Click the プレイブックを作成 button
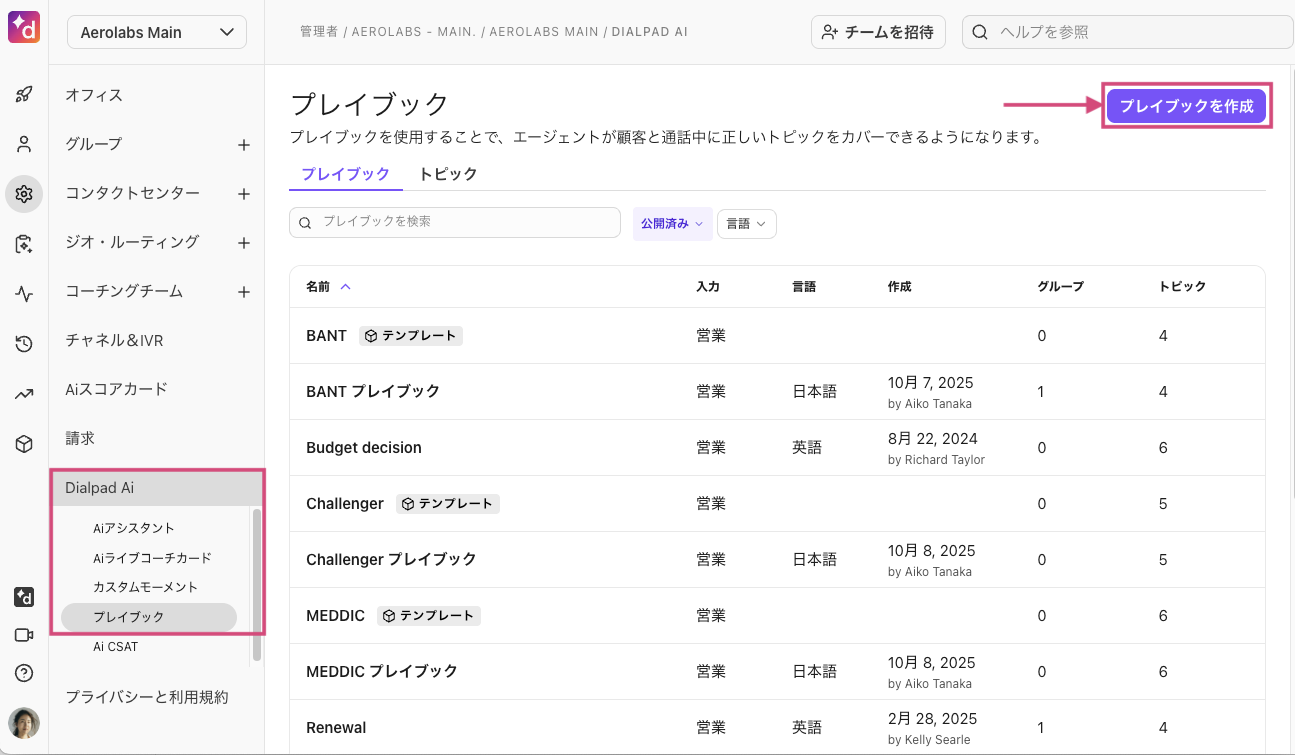 pos(1186,106)
